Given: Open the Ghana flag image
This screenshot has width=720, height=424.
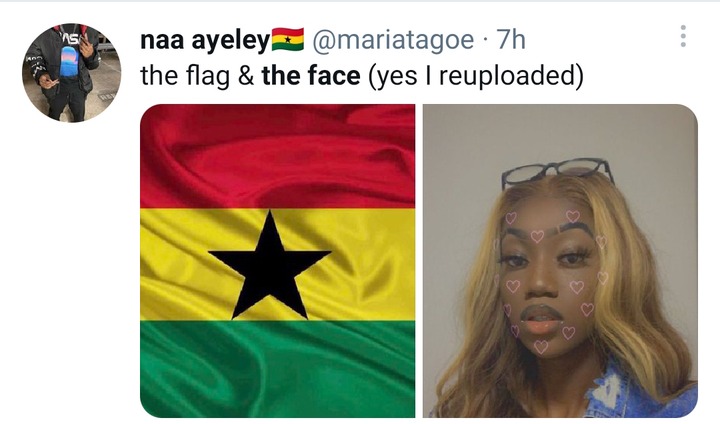Looking at the screenshot, I should (277, 261).
